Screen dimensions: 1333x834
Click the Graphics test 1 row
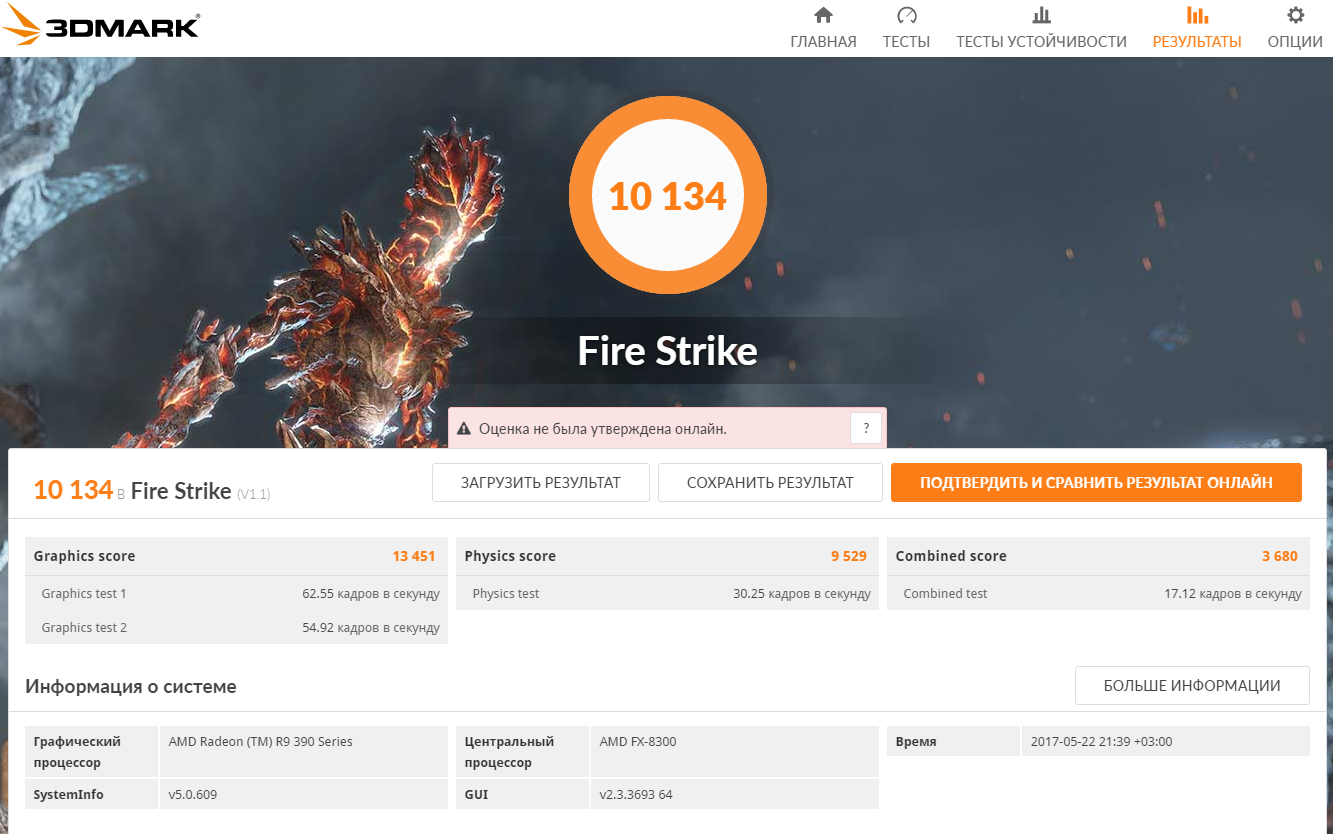tap(236, 593)
